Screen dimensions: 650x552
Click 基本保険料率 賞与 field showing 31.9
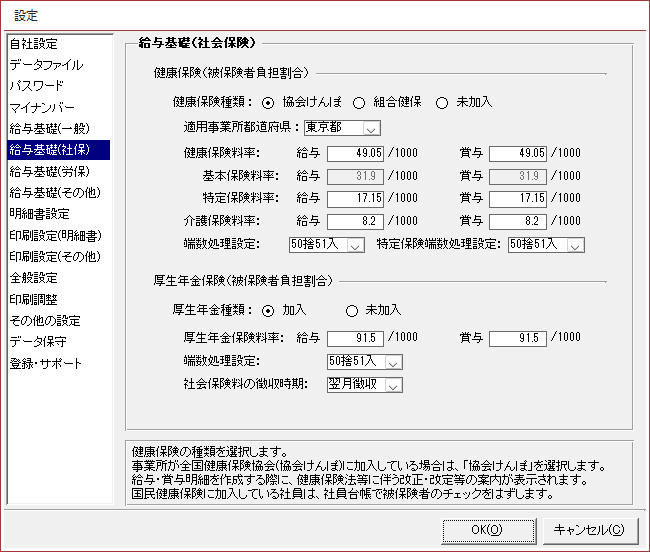pyautogui.click(x=518, y=177)
